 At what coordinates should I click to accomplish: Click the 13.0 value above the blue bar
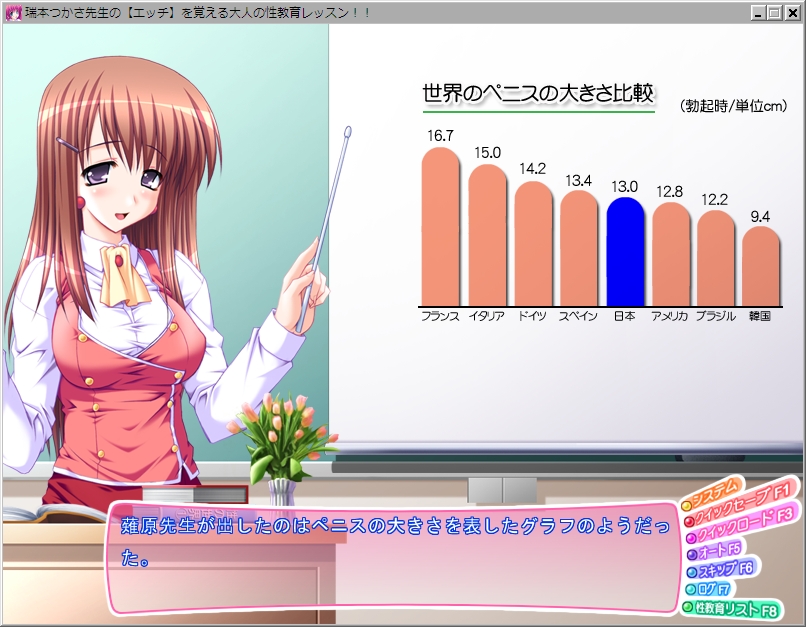click(625, 187)
